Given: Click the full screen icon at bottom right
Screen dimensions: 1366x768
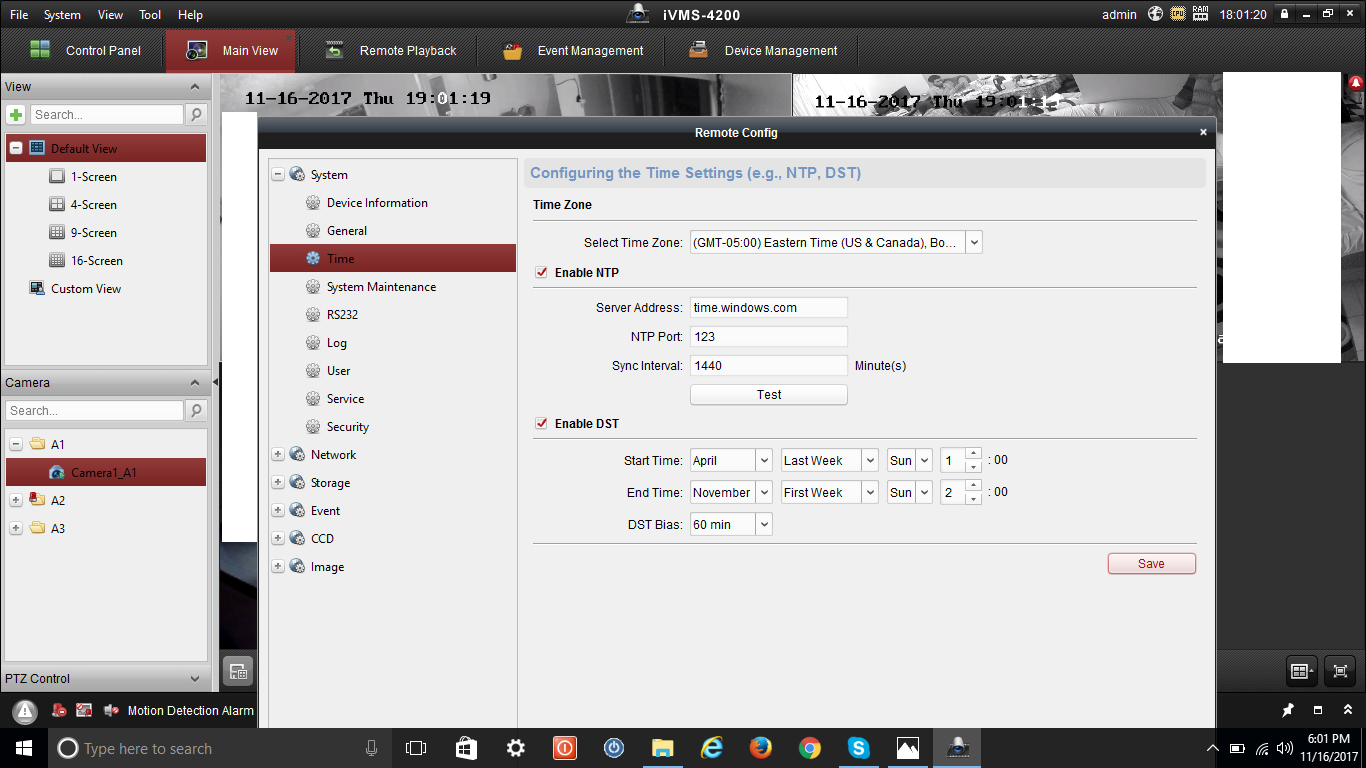Looking at the screenshot, I should tap(1340, 671).
